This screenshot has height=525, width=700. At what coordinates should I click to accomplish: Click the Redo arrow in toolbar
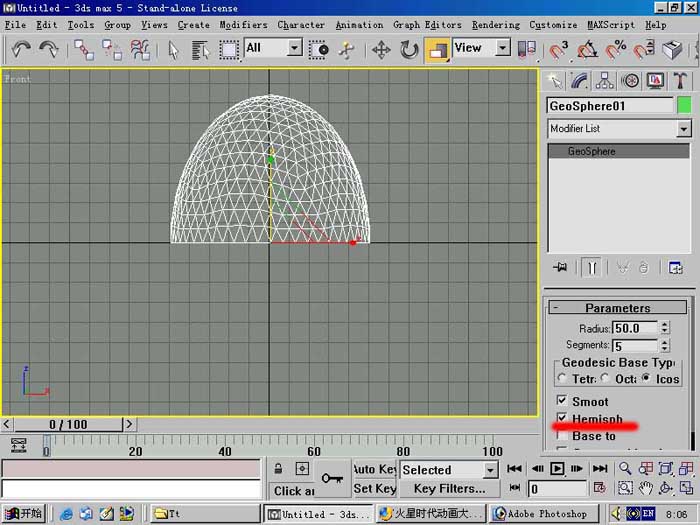[48, 49]
